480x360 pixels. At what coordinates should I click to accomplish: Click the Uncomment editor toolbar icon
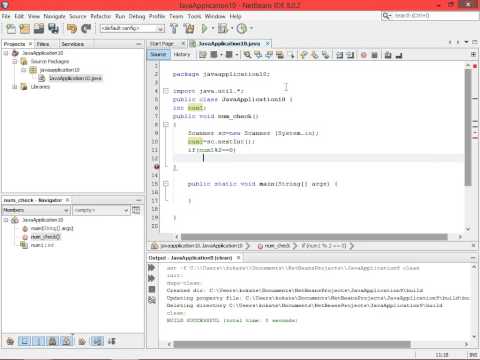(399, 55)
